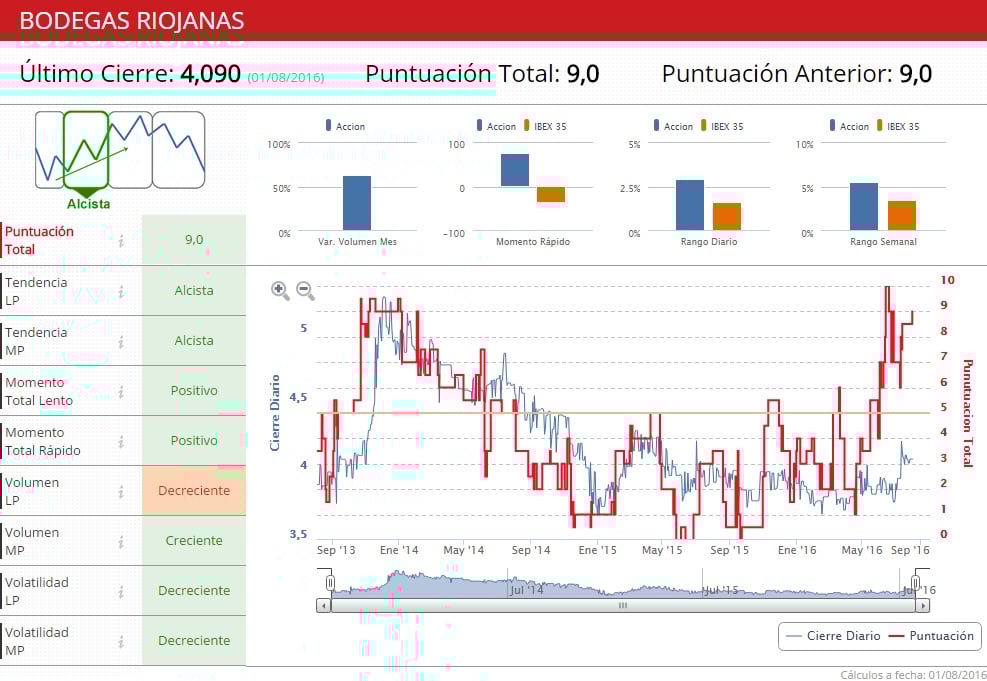Click IBEX 35 bar in Momento Rápido chart
This screenshot has width=987, height=681.
tap(551, 194)
